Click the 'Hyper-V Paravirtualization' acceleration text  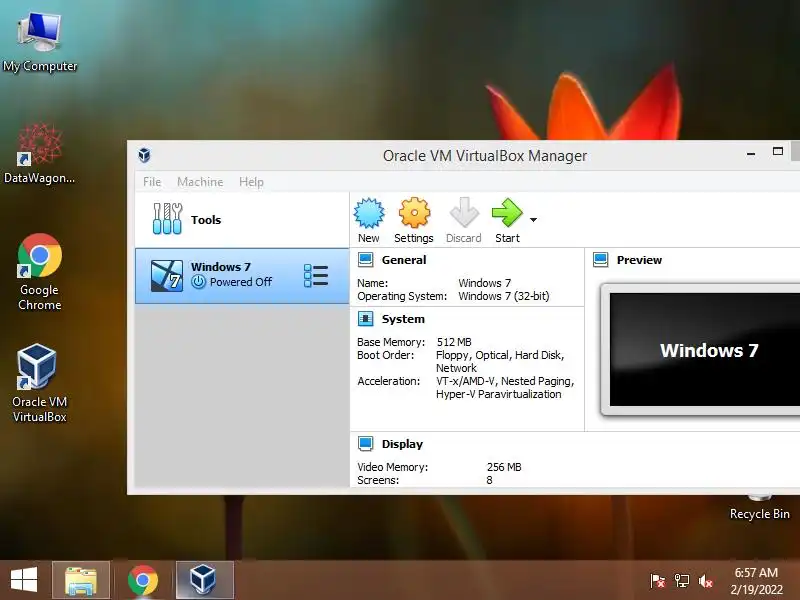498,394
